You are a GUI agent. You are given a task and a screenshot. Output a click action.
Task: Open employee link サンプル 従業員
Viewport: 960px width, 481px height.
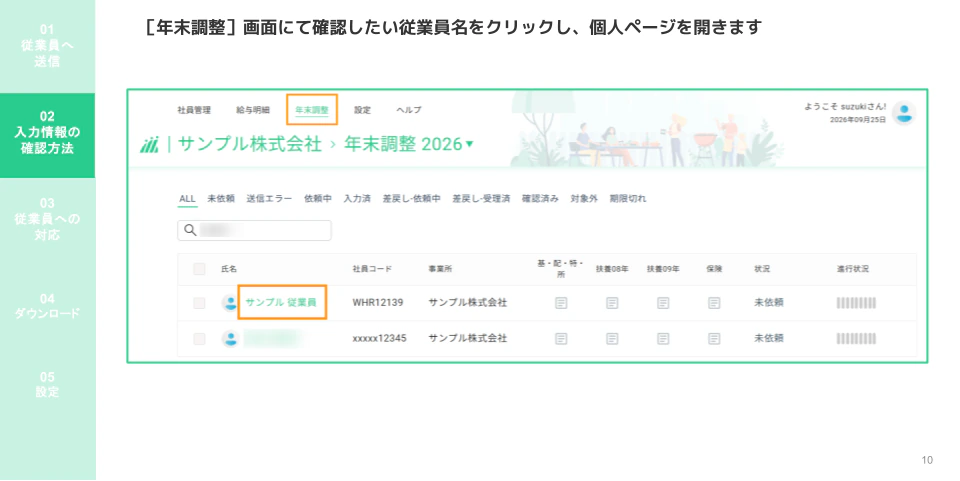click(x=281, y=302)
